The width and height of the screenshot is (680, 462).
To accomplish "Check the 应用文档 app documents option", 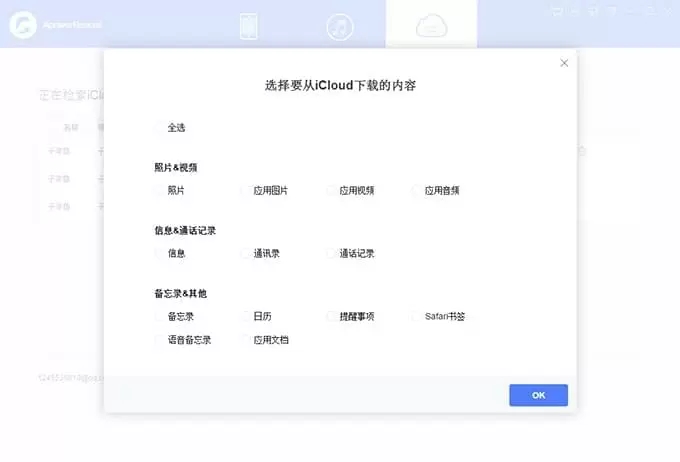I will (x=246, y=340).
